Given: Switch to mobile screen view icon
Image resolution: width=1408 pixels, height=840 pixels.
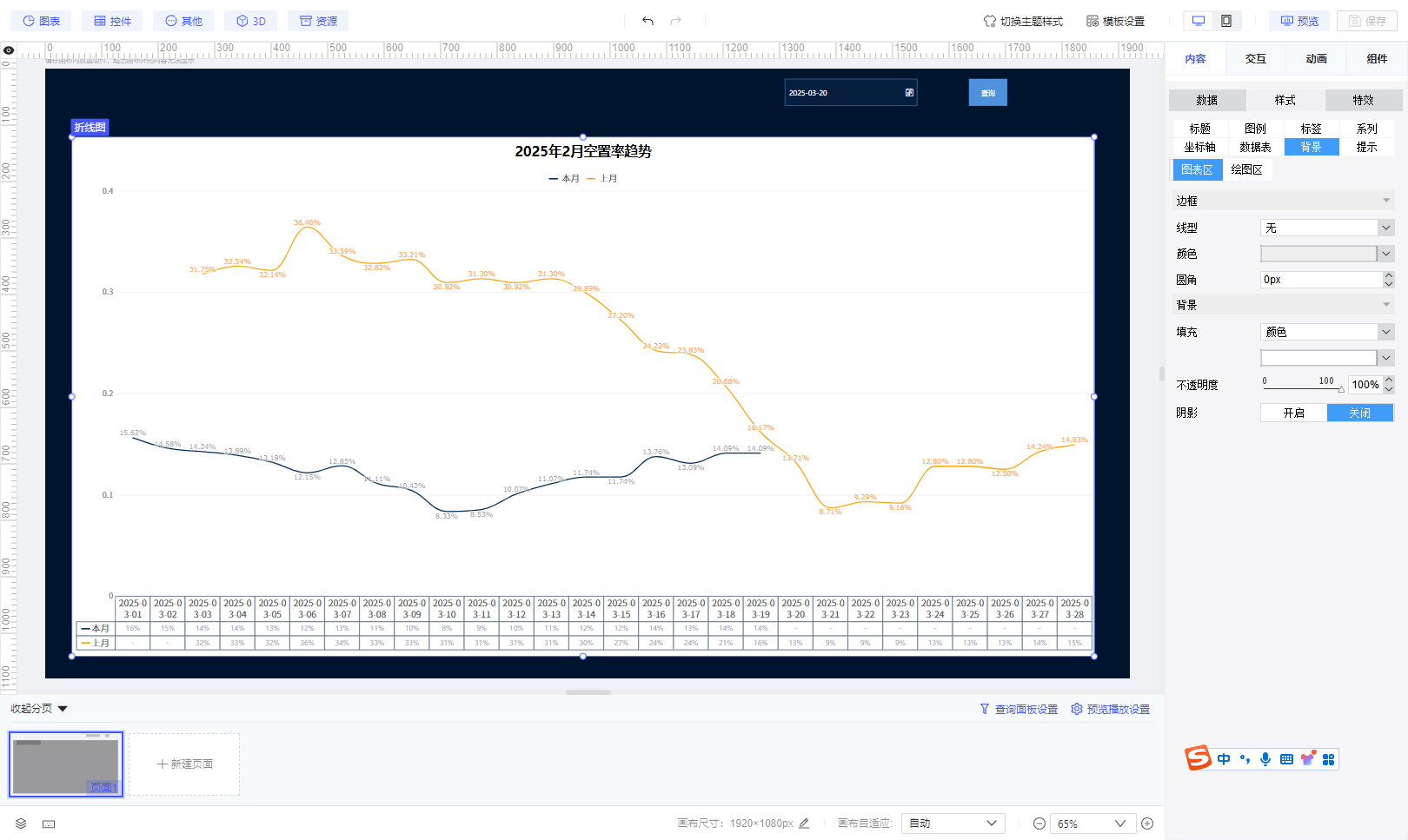Looking at the screenshot, I should click(1226, 21).
